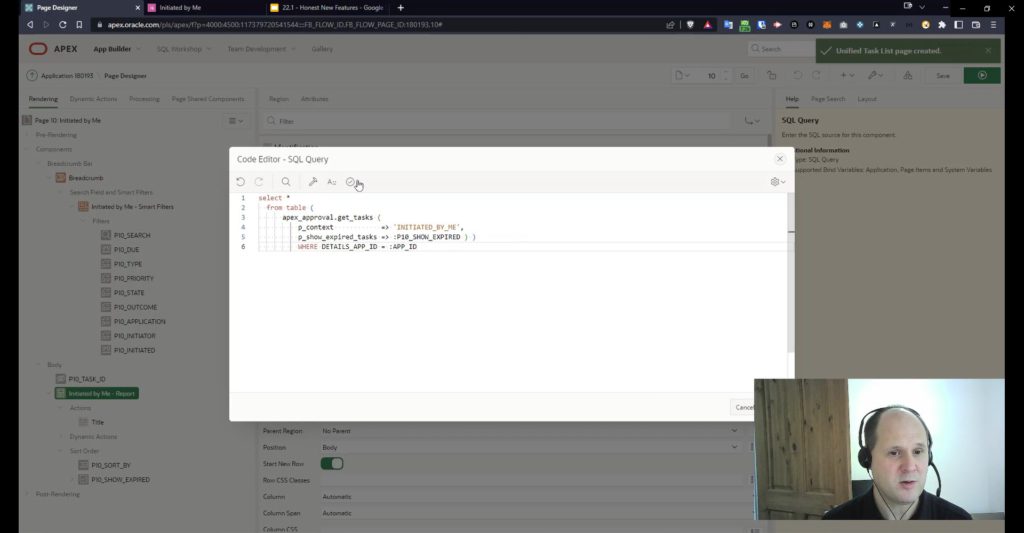Select the P10_TASK_ID item
This screenshot has width=1024, height=533.
87,380
